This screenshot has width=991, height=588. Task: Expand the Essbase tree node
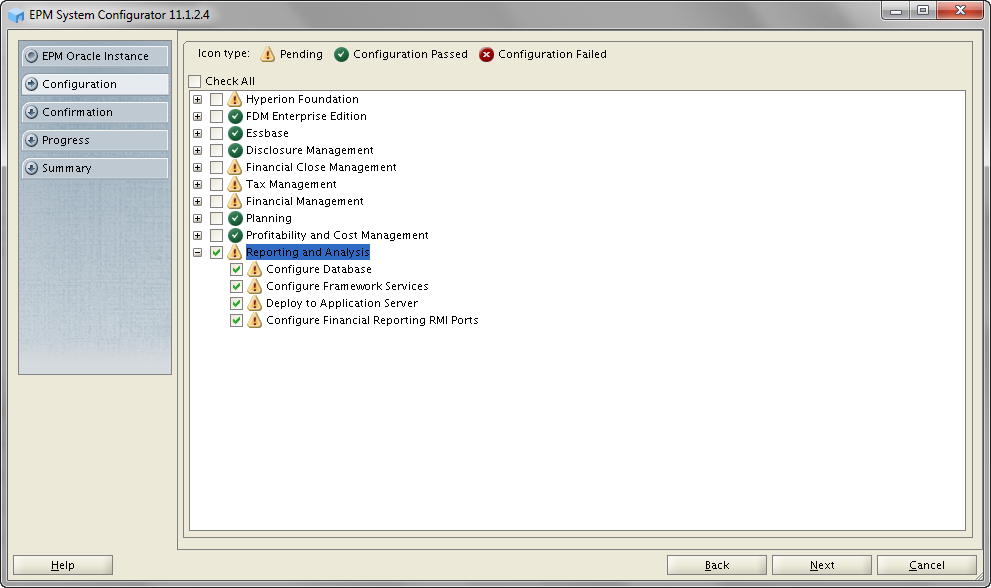click(198, 133)
